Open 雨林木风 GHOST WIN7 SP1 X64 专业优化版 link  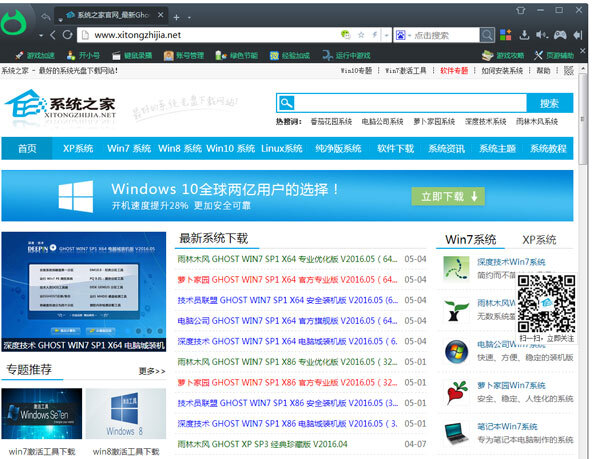coord(287,259)
